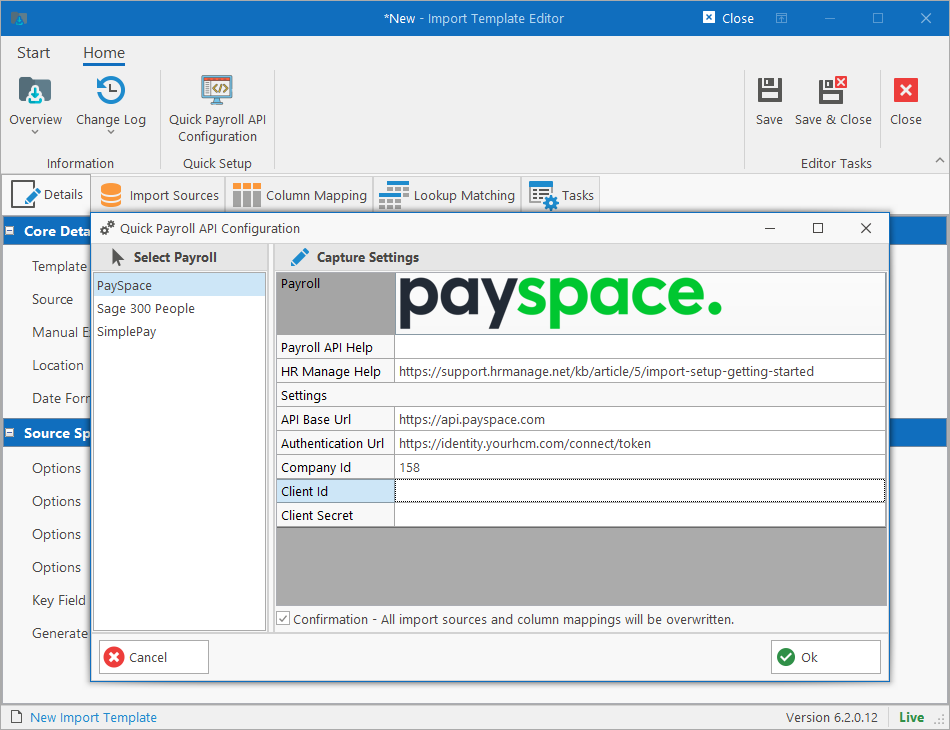950x730 pixels.
Task: Click the Close label in the title bar
Action: pyautogui.click(x=737, y=18)
